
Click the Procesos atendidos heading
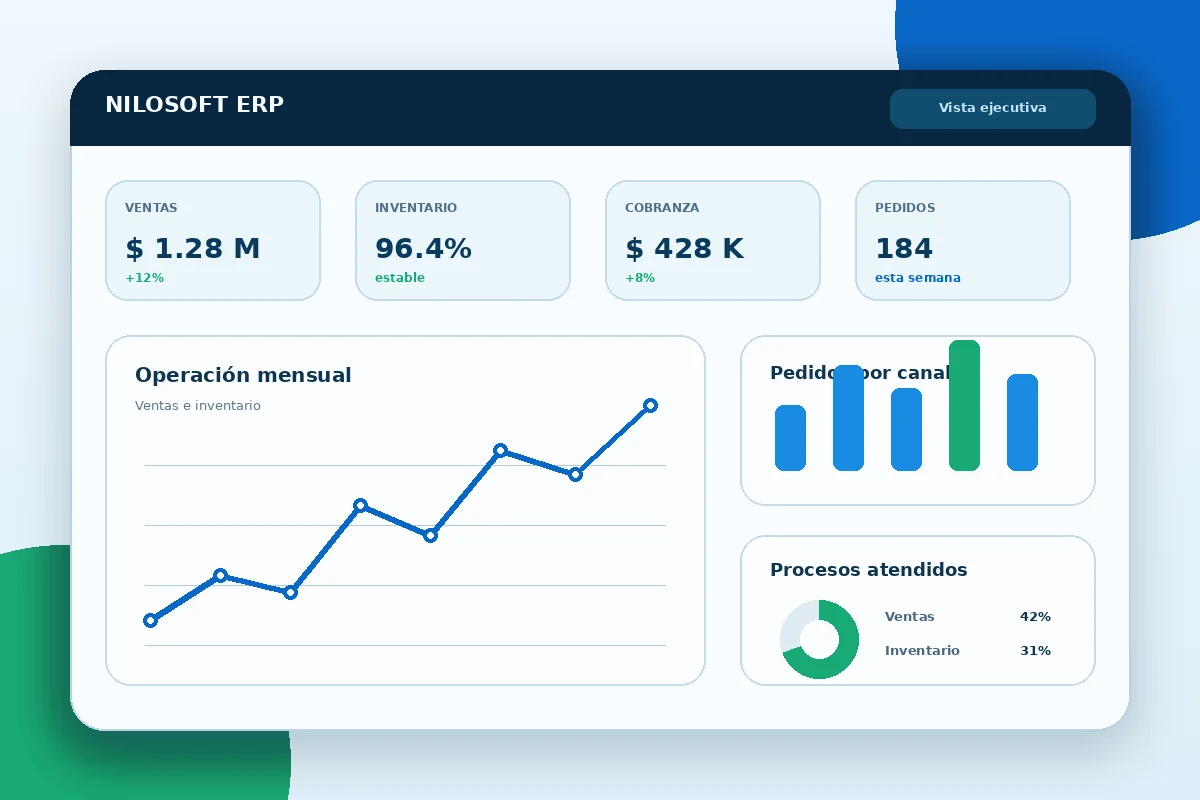869,570
